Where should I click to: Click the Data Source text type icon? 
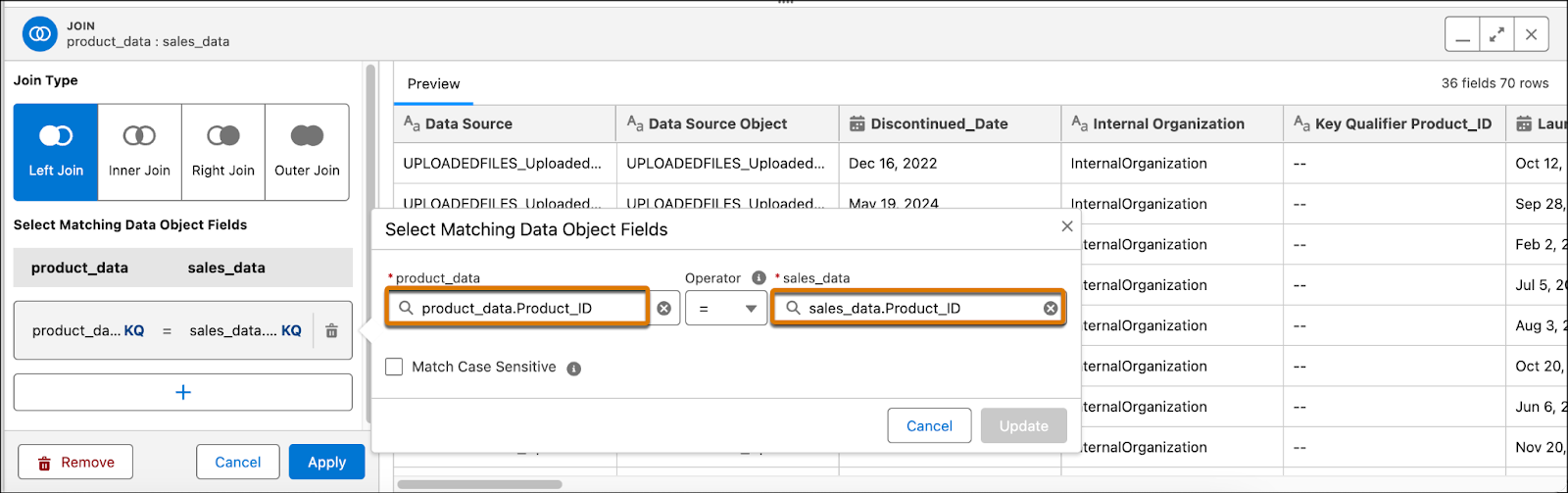(x=412, y=123)
